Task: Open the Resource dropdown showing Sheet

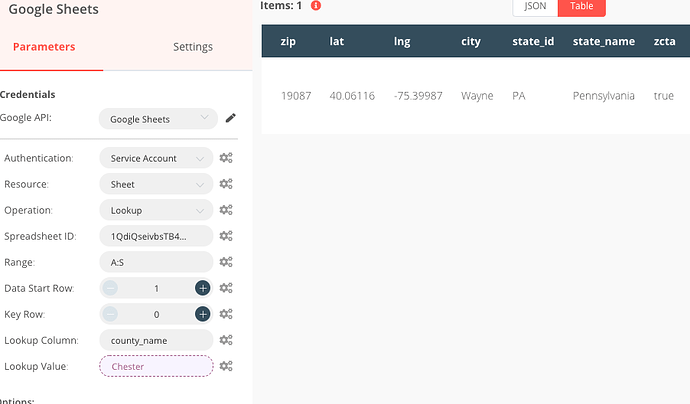Action: pyautogui.click(x=156, y=184)
